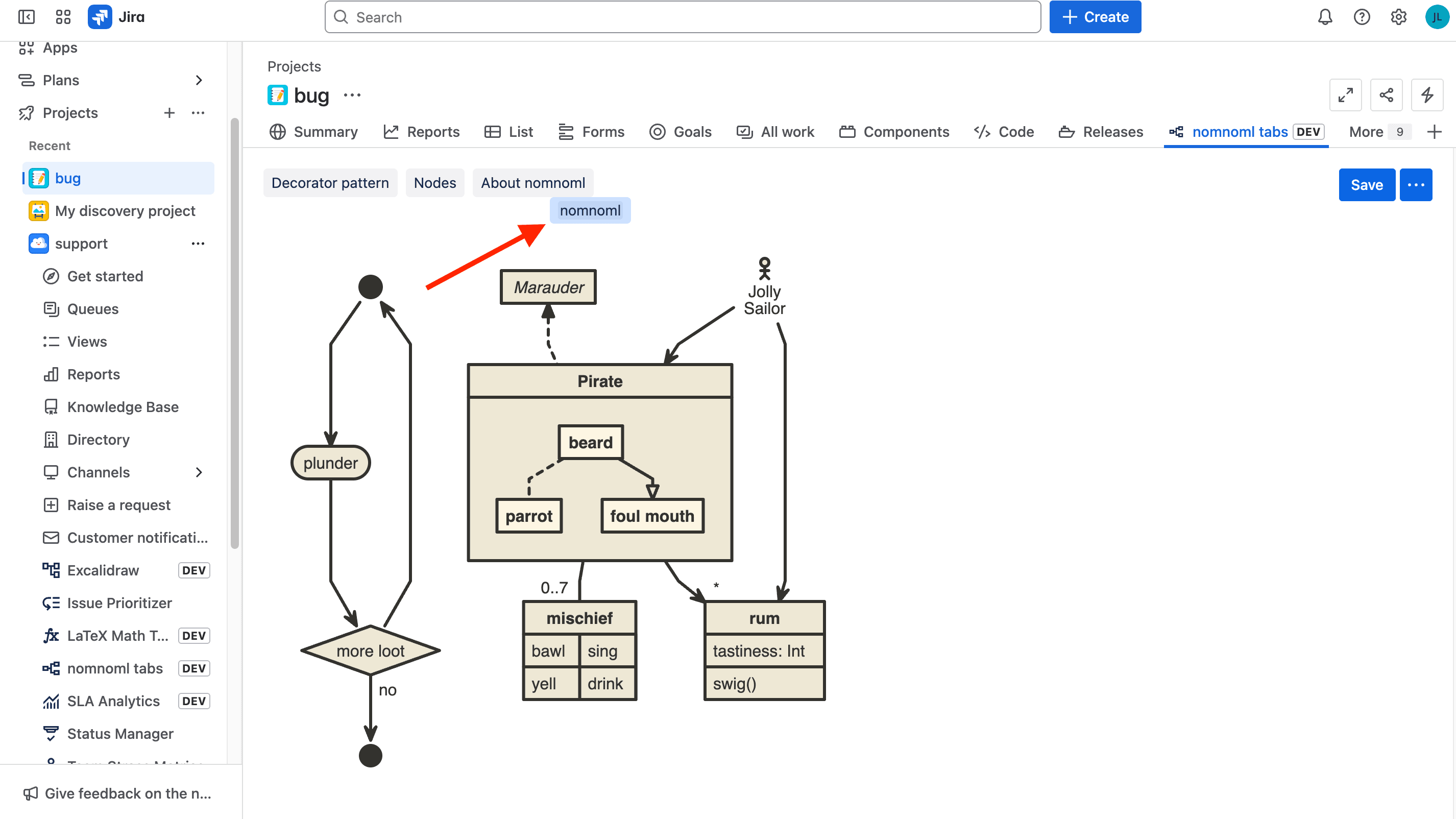
Task: Click the Jira logo
Action: coord(116,17)
